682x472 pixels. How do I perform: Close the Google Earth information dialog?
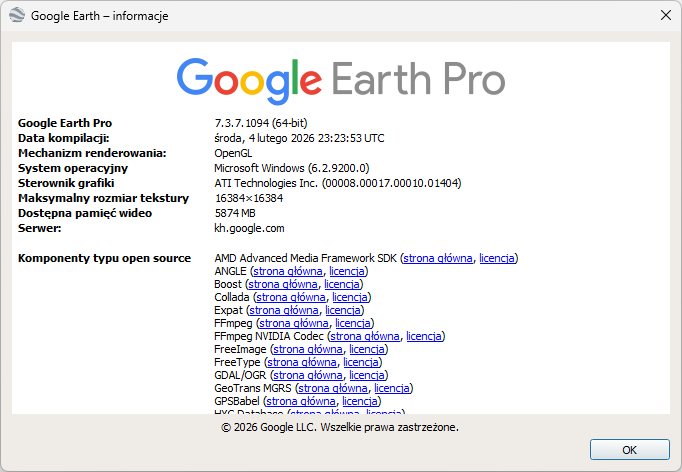665,15
